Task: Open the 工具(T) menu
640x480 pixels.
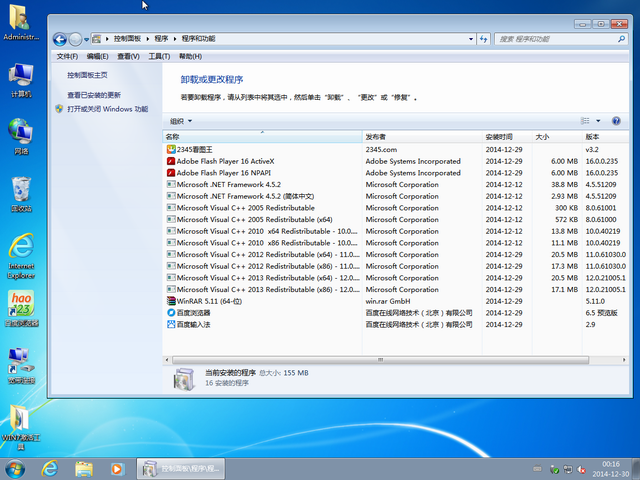Action: pyautogui.click(x=159, y=56)
